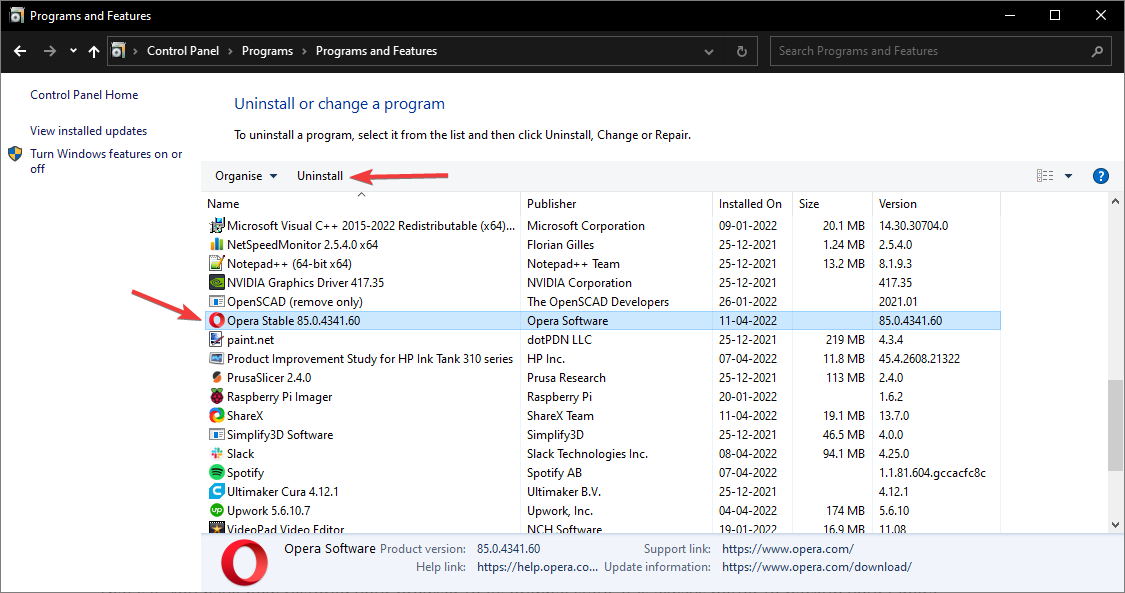Select the Simplify3D Software icon
The width and height of the screenshot is (1125, 593).
click(217, 435)
